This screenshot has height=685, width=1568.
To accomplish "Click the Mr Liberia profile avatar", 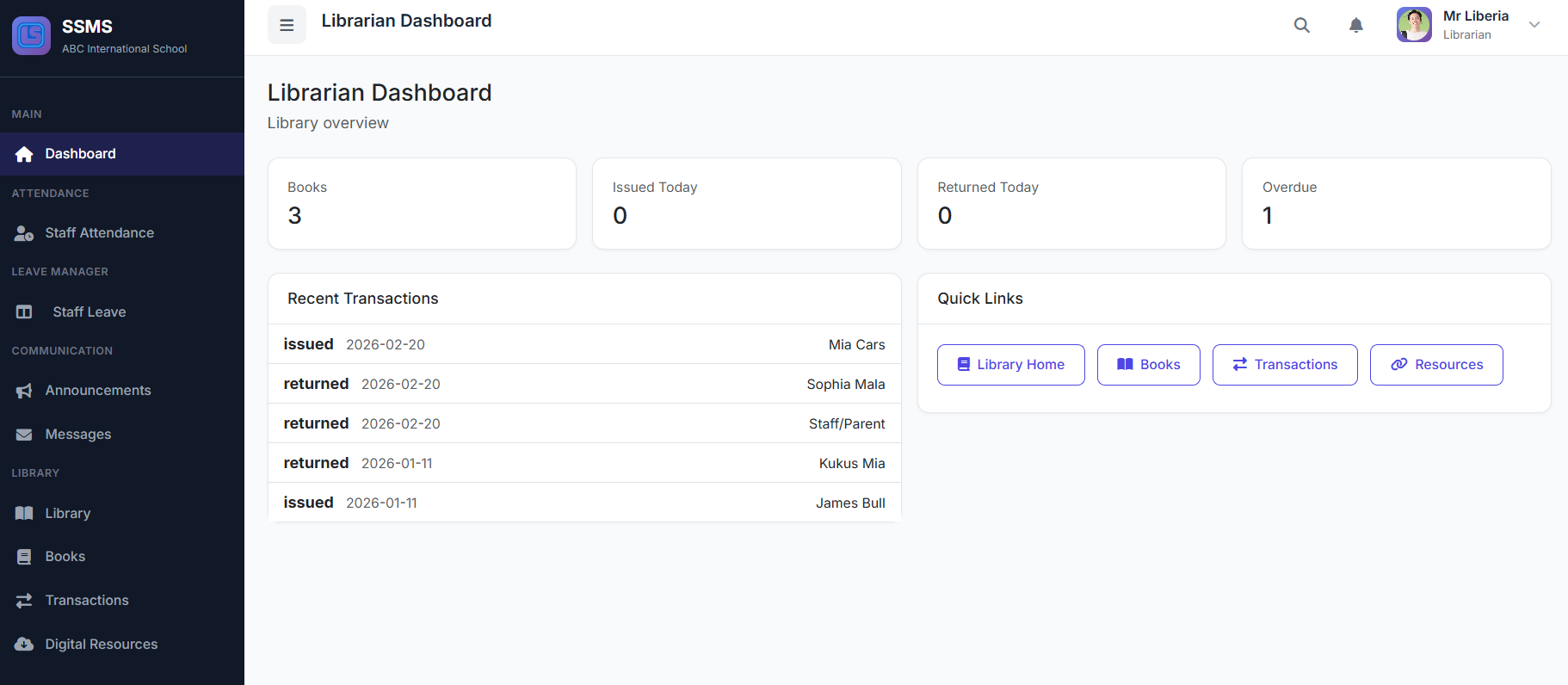I will (x=1413, y=25).
